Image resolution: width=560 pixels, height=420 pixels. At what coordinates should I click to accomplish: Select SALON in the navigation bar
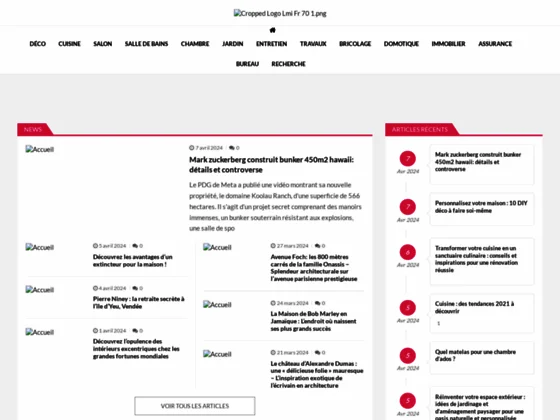pos(102,44)
